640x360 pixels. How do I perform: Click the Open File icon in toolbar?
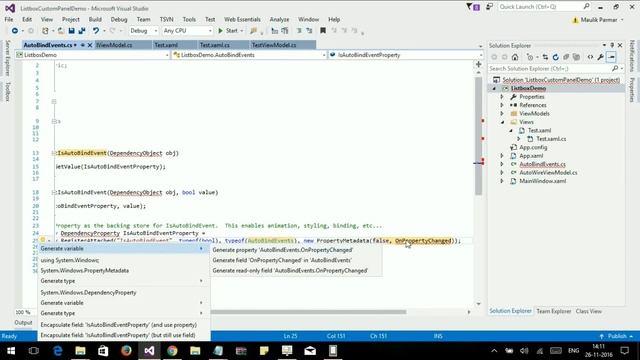point(60,31)
